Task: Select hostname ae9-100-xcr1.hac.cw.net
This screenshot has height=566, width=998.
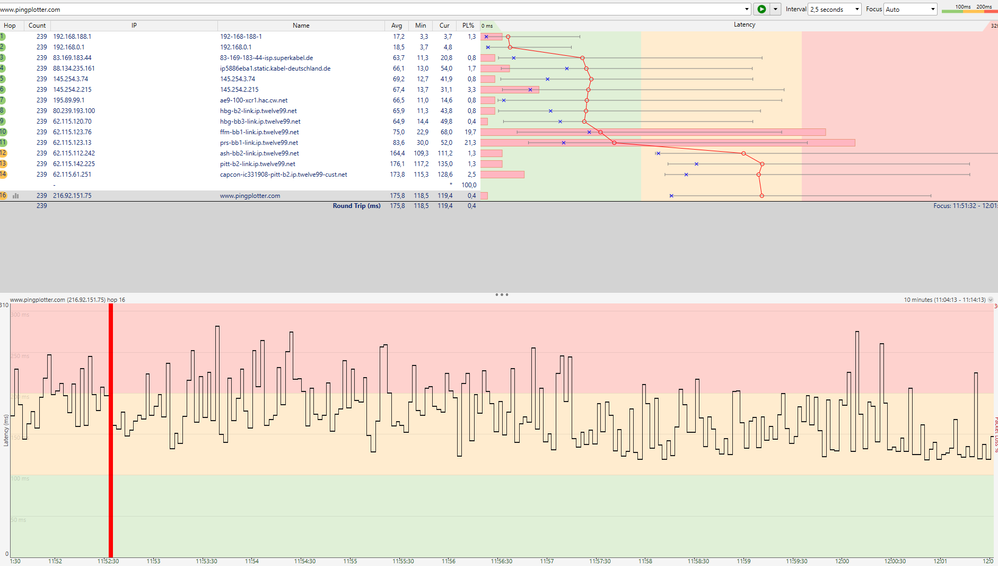Action: 253,100
